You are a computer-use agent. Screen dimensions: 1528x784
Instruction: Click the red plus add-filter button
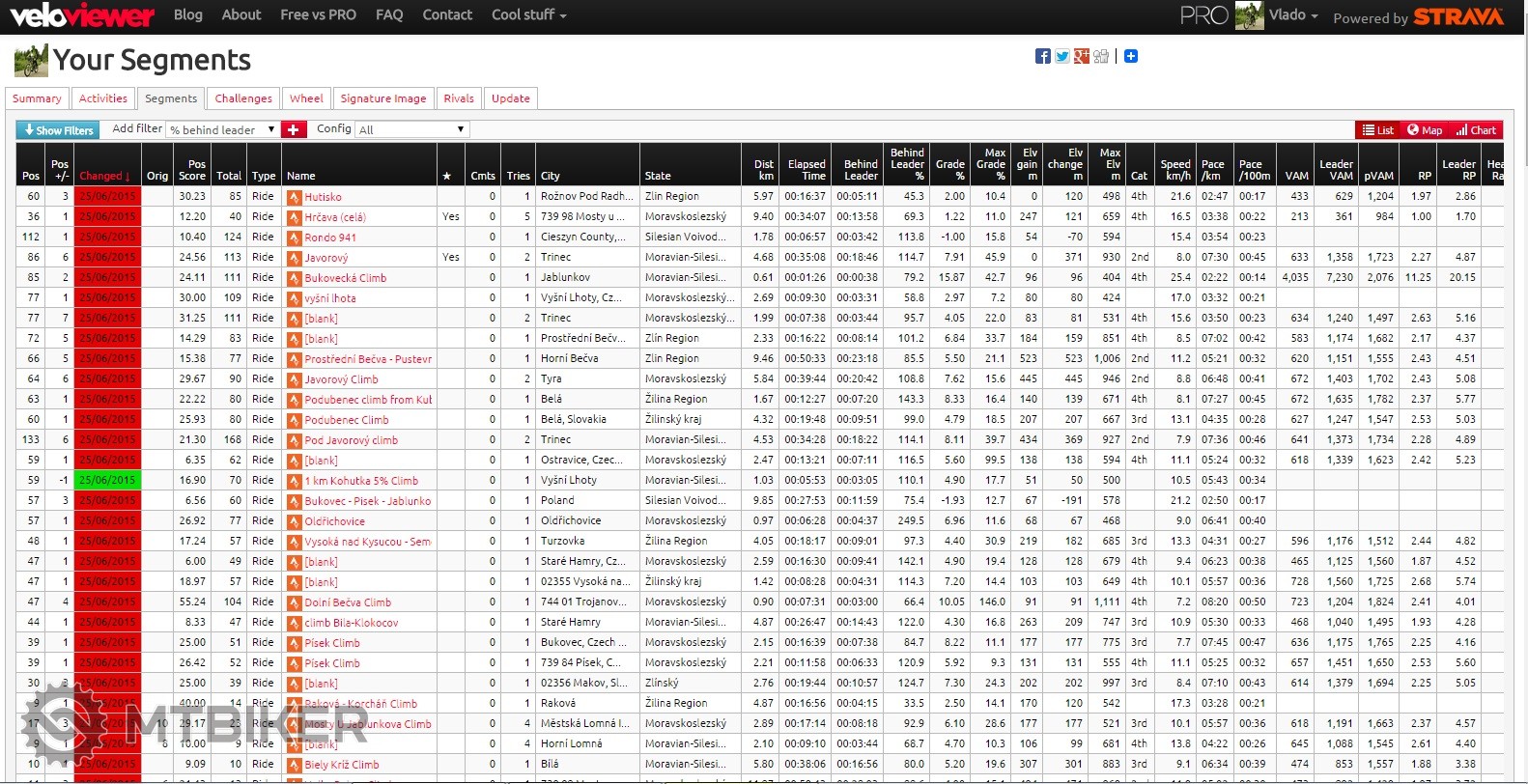(x=294, y=129)
